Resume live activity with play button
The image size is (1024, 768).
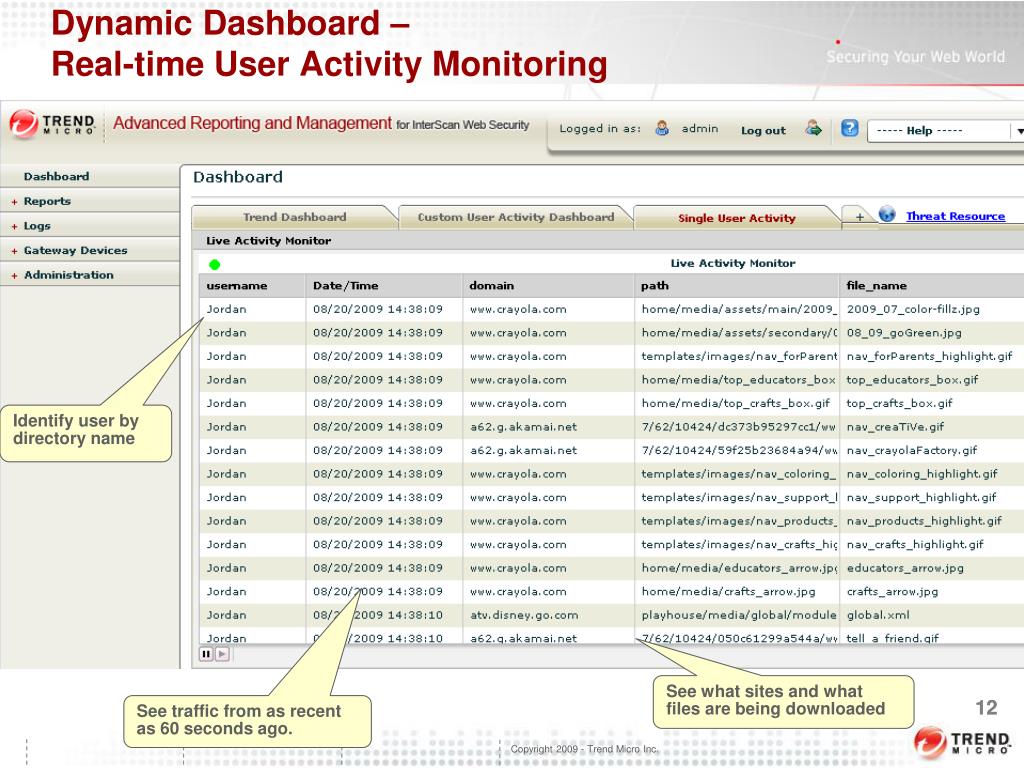point(222,654)
